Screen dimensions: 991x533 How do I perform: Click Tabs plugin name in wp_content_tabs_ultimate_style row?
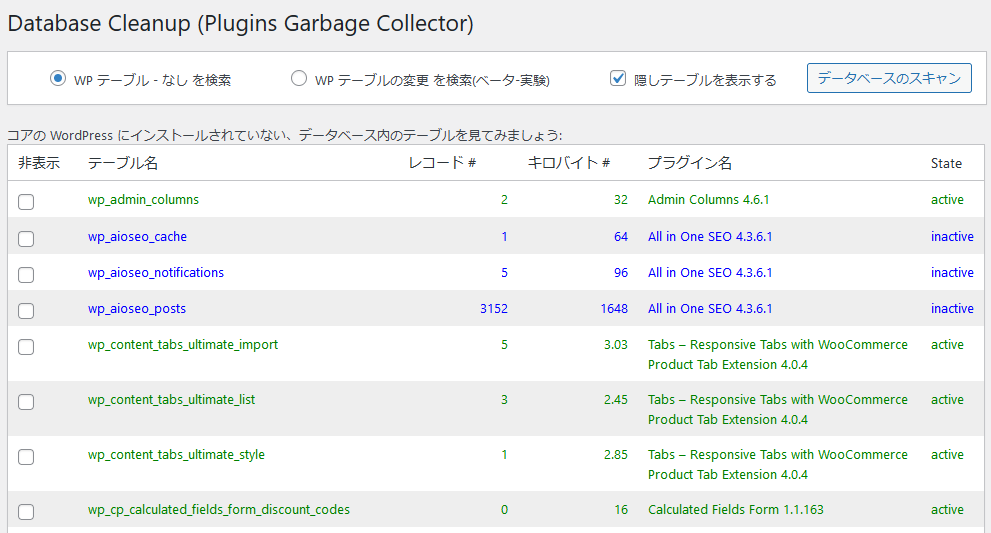pyautogui.click(x=777, y=465)
